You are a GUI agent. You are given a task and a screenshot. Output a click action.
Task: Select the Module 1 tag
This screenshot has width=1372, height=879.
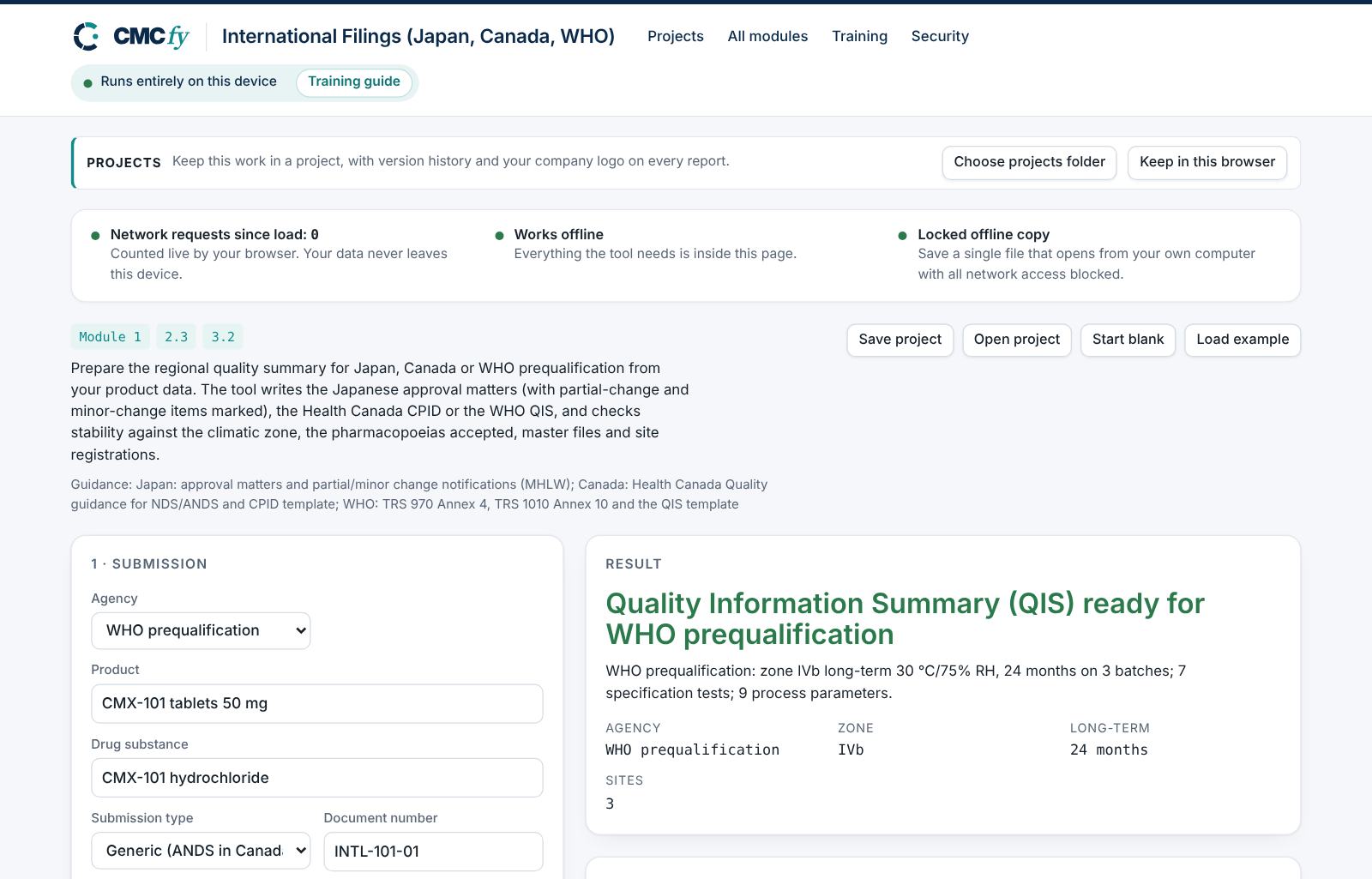click(111, 337)
